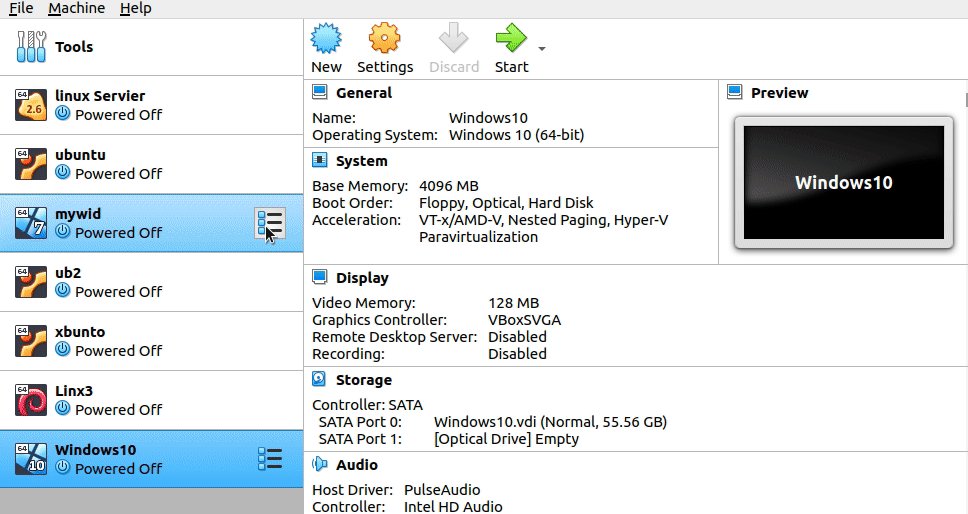
Task: Open the Audio settings header link
Action: 357,465
